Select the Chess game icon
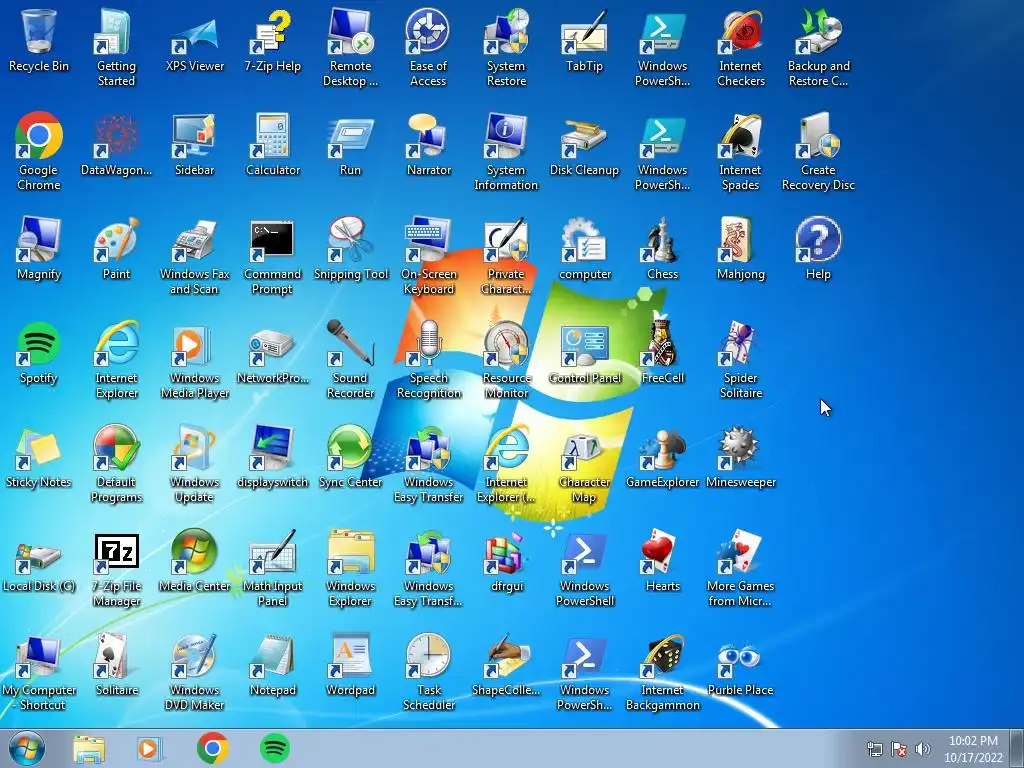This screenshot has width=1024, height=768. point(662,248)
